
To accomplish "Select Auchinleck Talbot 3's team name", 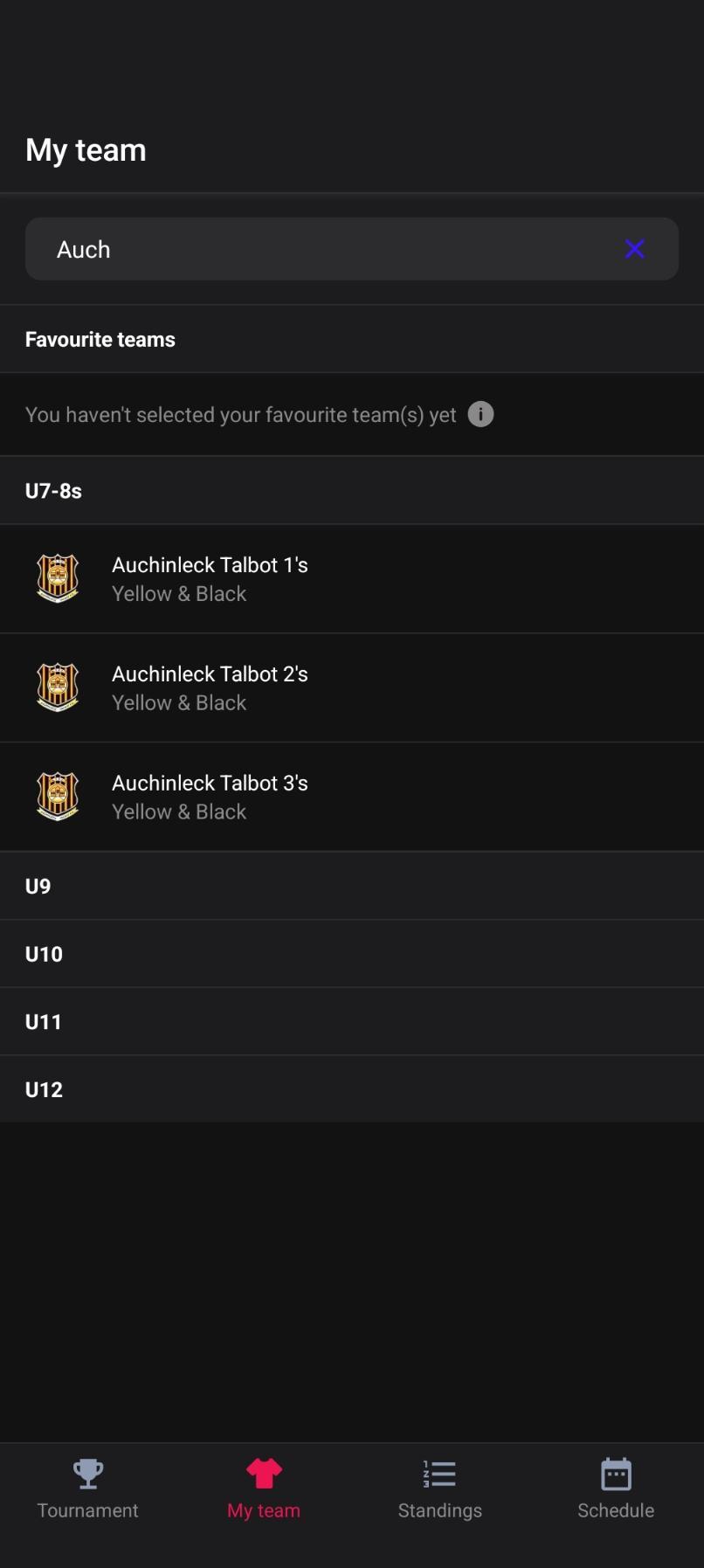I will [210, 784].
